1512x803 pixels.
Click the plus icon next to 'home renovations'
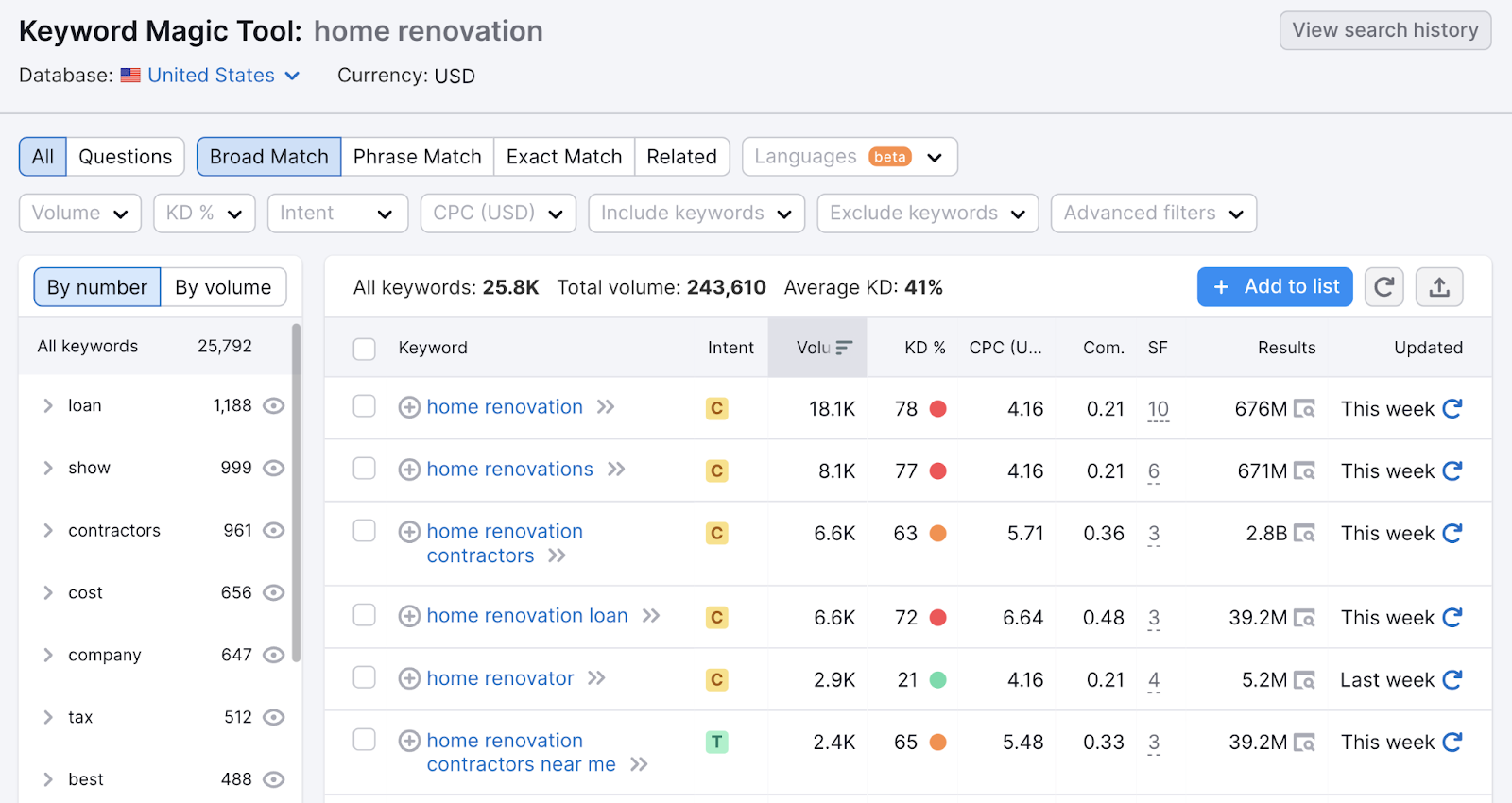[x=409, y=470]
